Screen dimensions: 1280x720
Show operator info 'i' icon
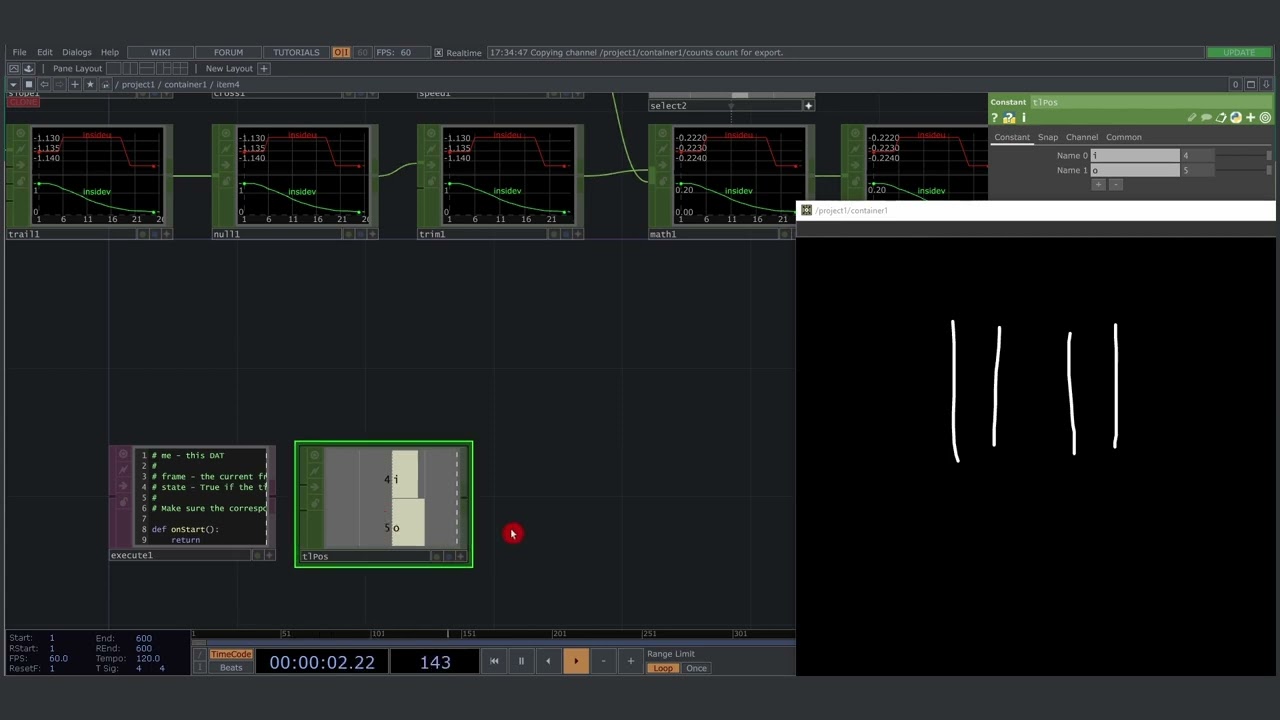[1023, 118]
